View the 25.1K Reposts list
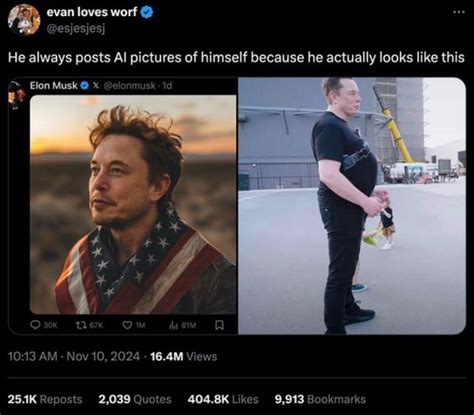 45,399
